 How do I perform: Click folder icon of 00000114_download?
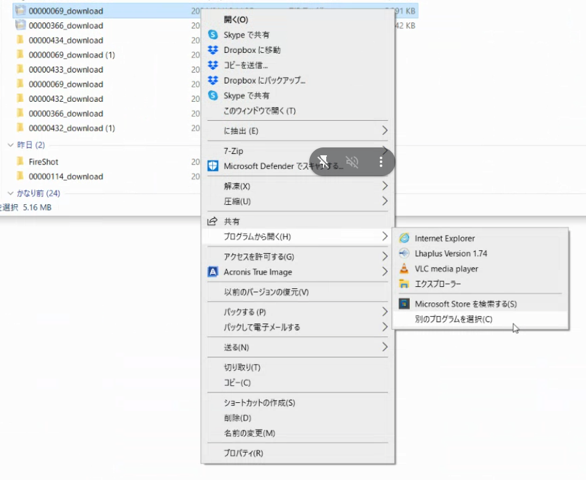(x=20, y=176)
